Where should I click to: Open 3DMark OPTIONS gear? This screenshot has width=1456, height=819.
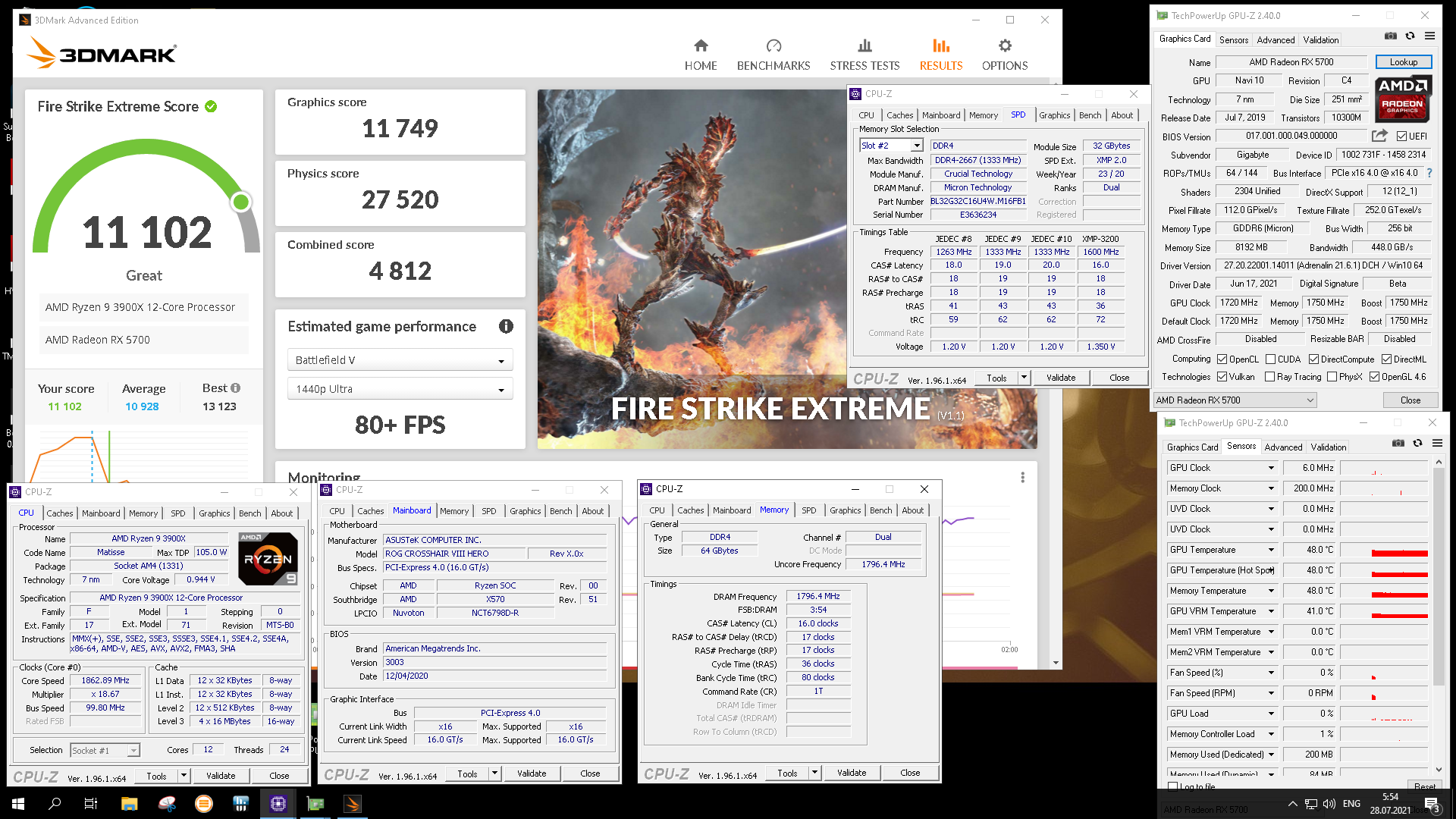(x=1005, y=55)
